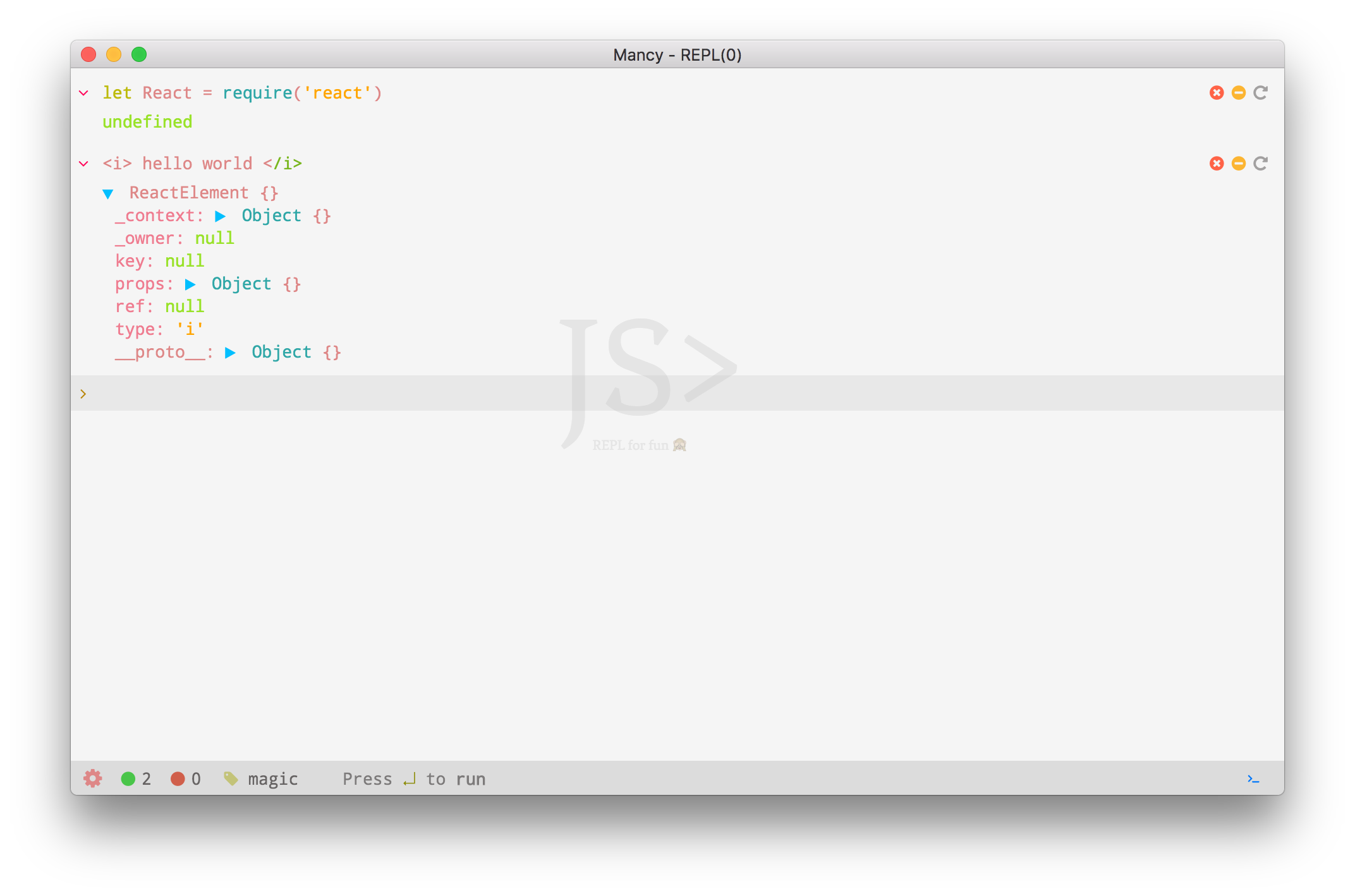Expand the _context Object

point(221,216)
